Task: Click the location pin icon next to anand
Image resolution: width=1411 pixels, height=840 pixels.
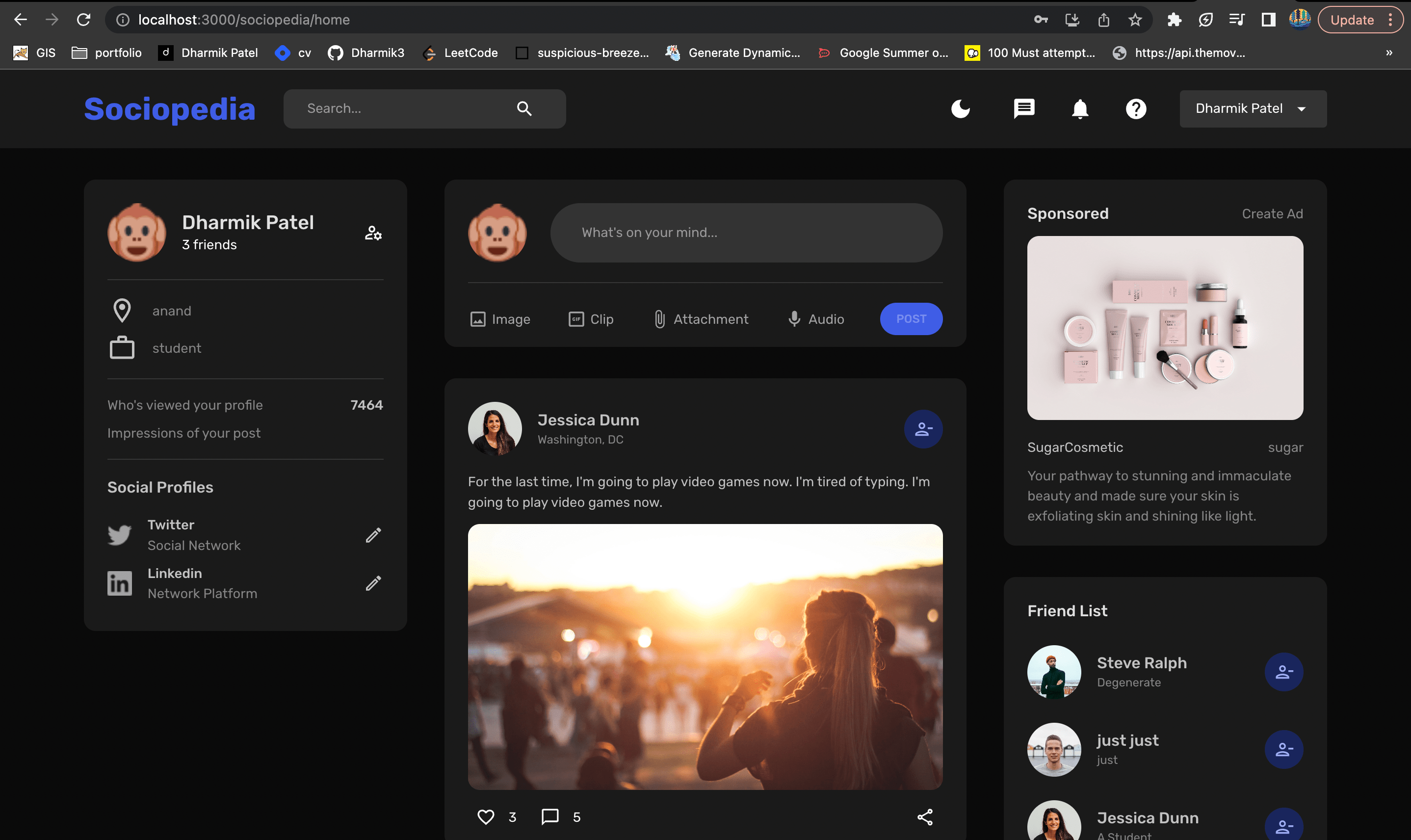Action: (x=122, y=310)
